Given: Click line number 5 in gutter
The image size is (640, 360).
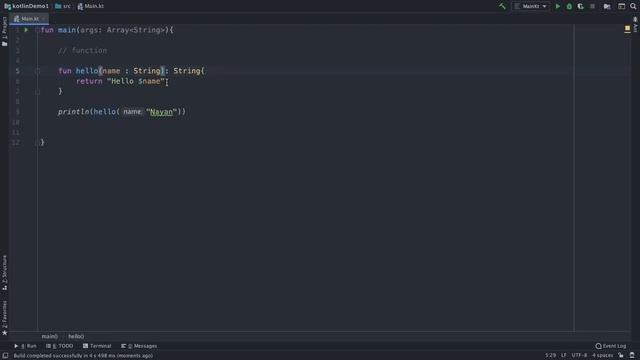Looking at the screenshot, I should pos(17,71).
